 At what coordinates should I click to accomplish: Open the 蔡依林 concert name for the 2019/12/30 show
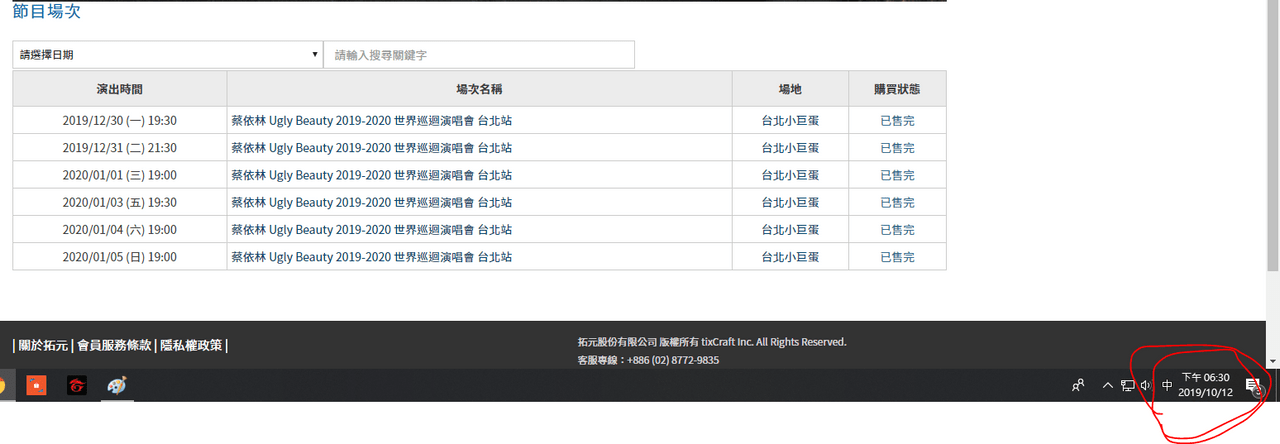pyautogui.click(x=372, y=120)
